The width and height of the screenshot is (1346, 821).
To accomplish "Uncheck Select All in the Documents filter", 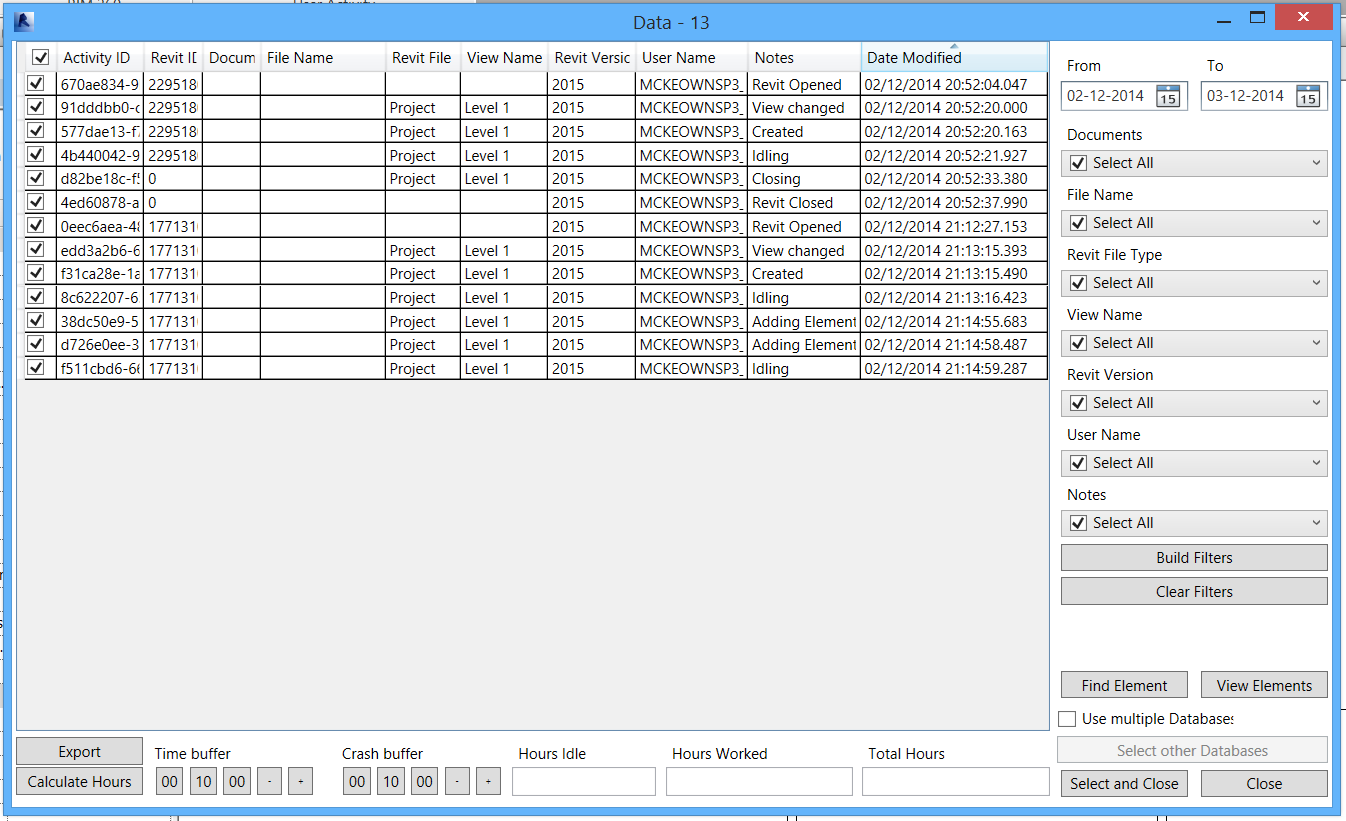I will (x=1077, y=162).
